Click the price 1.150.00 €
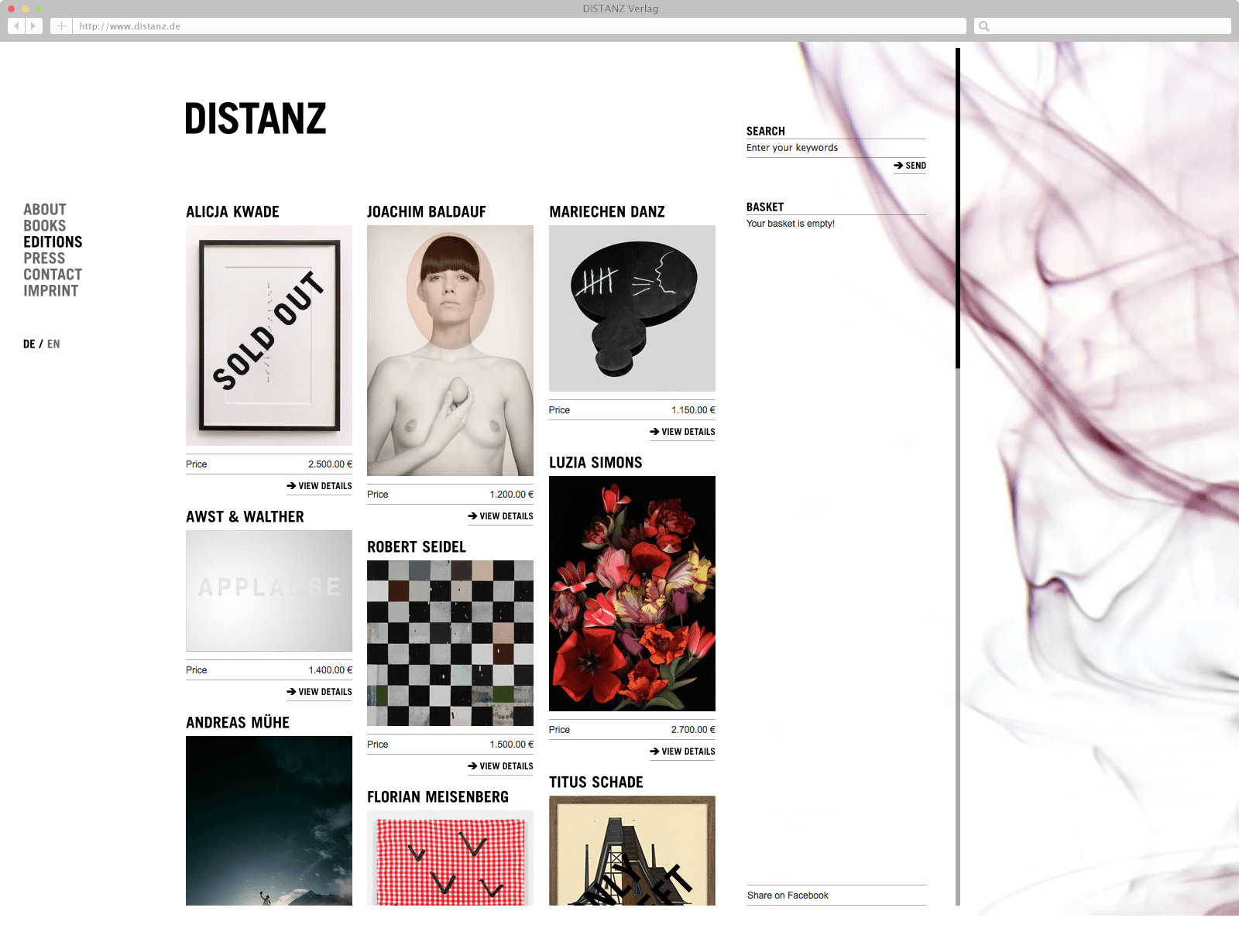Screen dimensions: 1239x952 (693, 410)
